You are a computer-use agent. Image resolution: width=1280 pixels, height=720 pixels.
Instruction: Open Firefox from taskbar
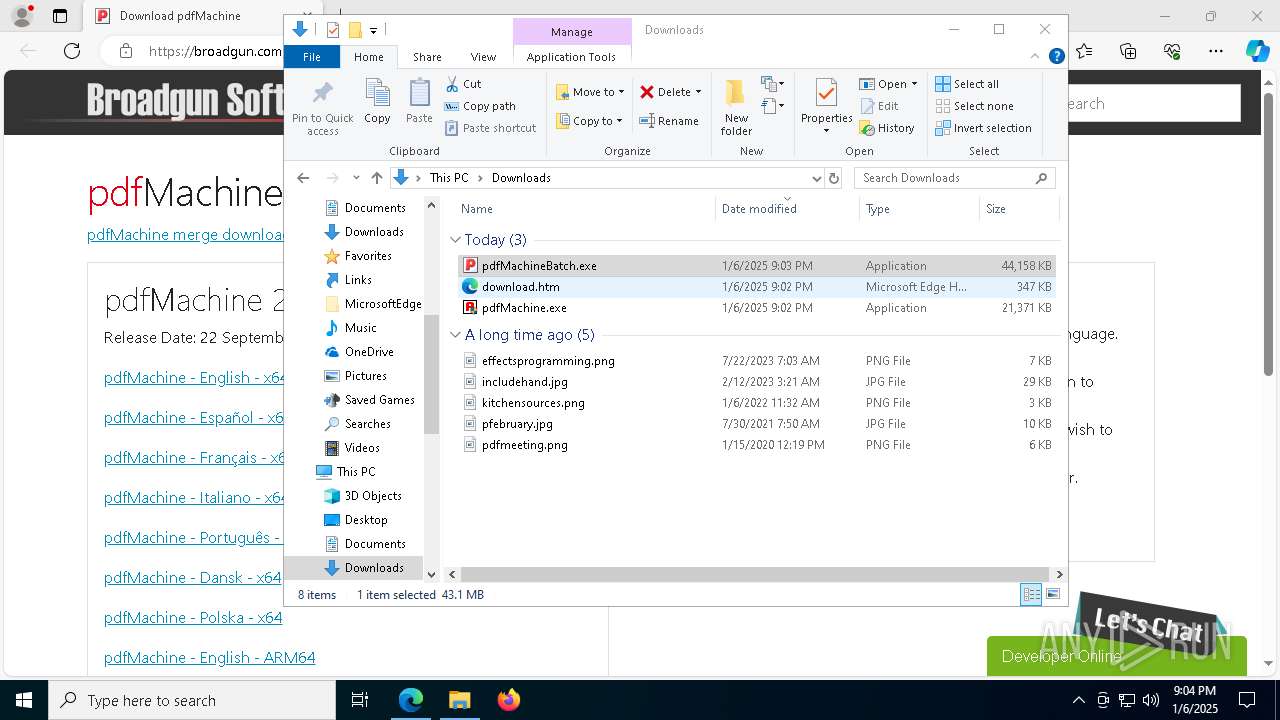[509, 700]
